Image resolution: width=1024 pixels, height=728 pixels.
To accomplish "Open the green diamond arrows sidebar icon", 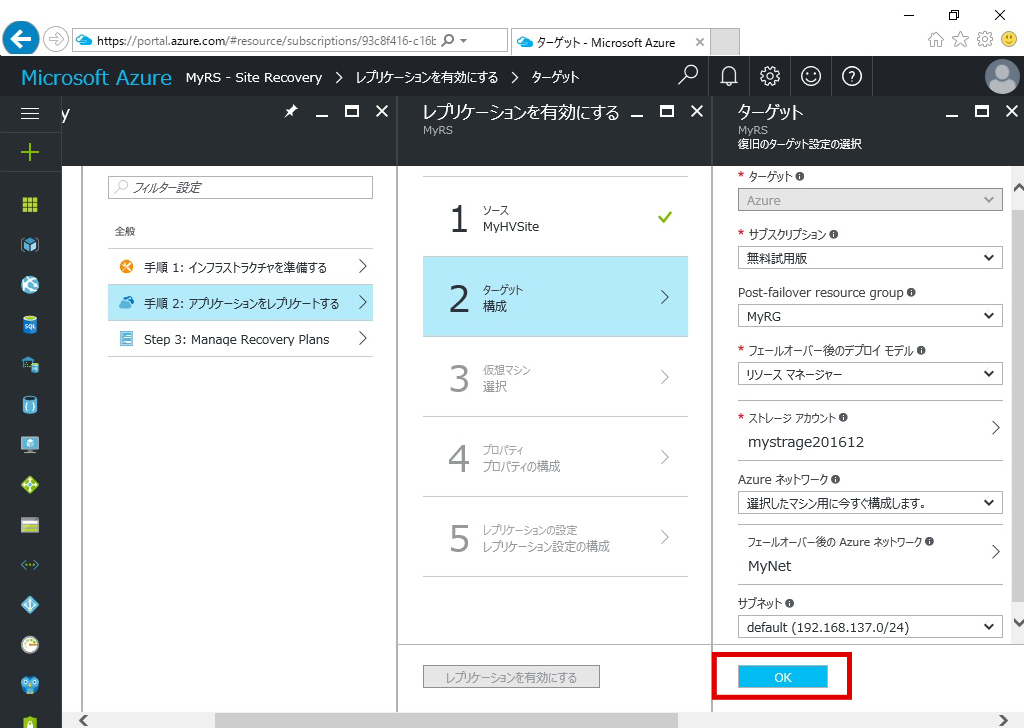I will click(x=30, y=484).
